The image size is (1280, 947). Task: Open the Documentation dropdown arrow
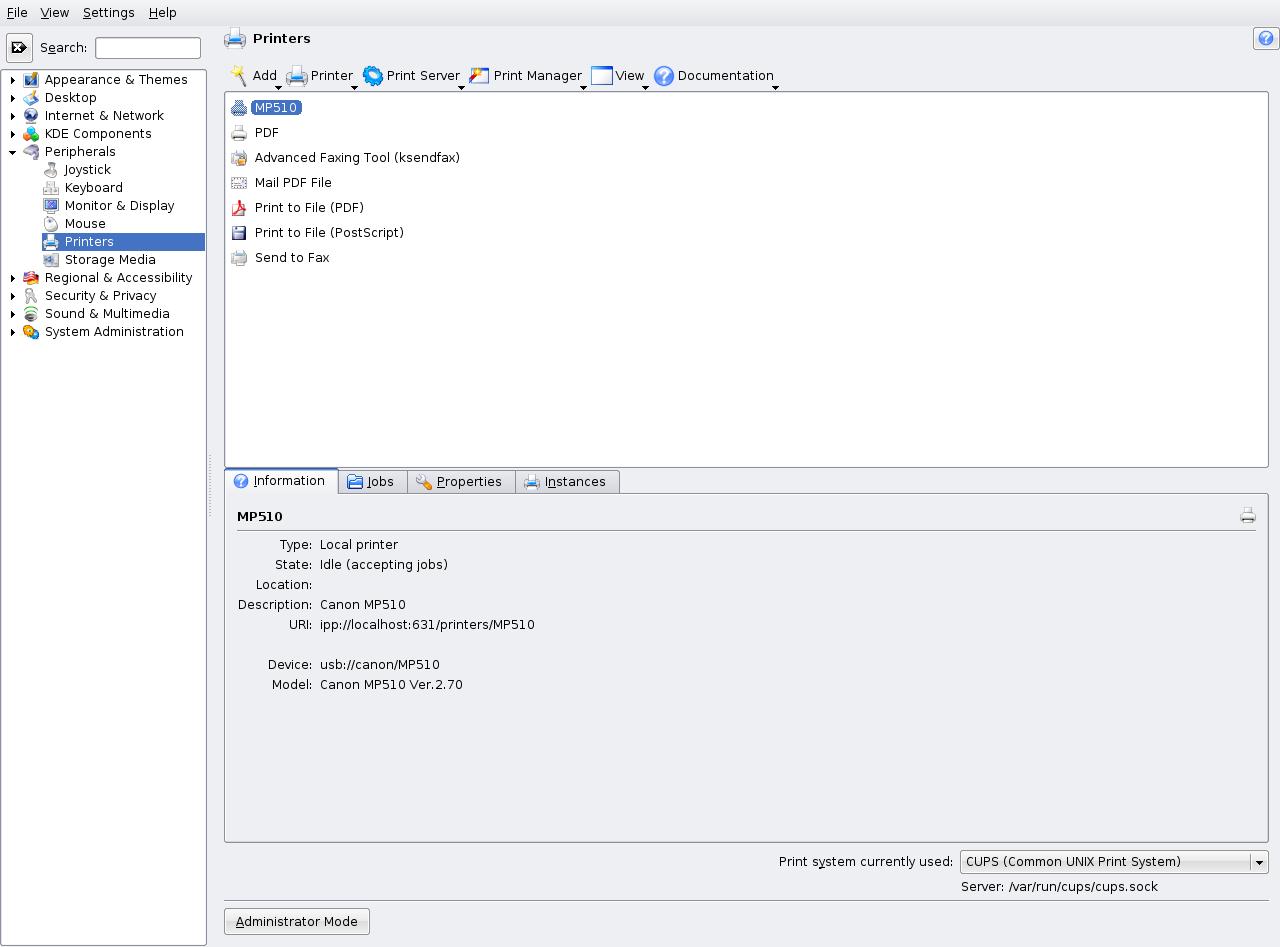click(x=775, y=87)
